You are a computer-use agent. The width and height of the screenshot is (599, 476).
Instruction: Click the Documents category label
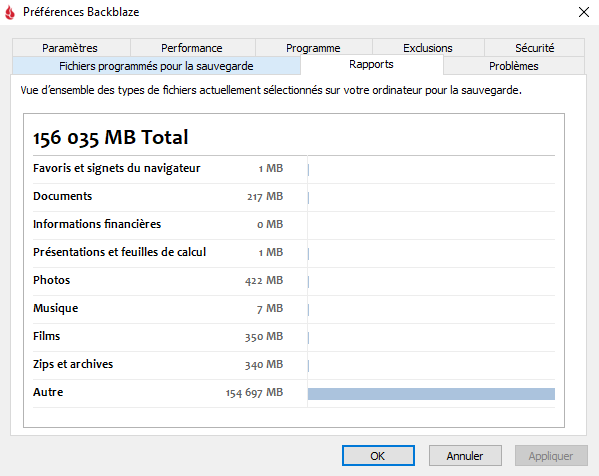click(63, 196)
